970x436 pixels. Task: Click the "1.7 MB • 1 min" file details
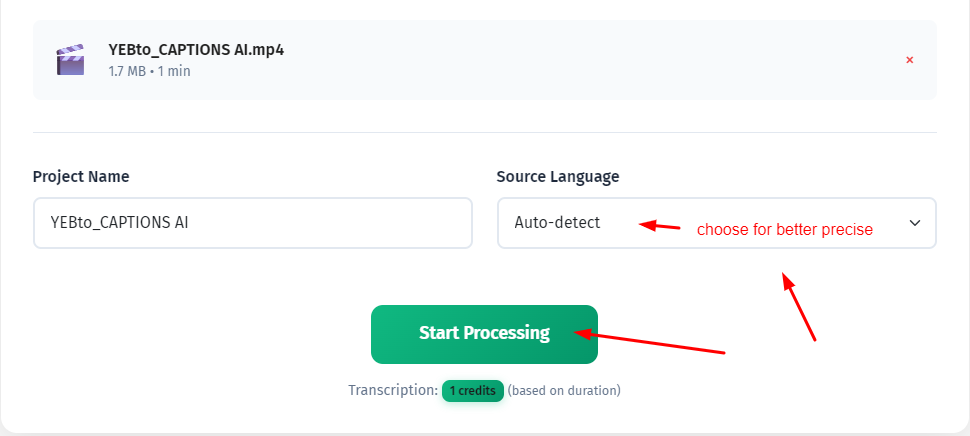(149, 71)
